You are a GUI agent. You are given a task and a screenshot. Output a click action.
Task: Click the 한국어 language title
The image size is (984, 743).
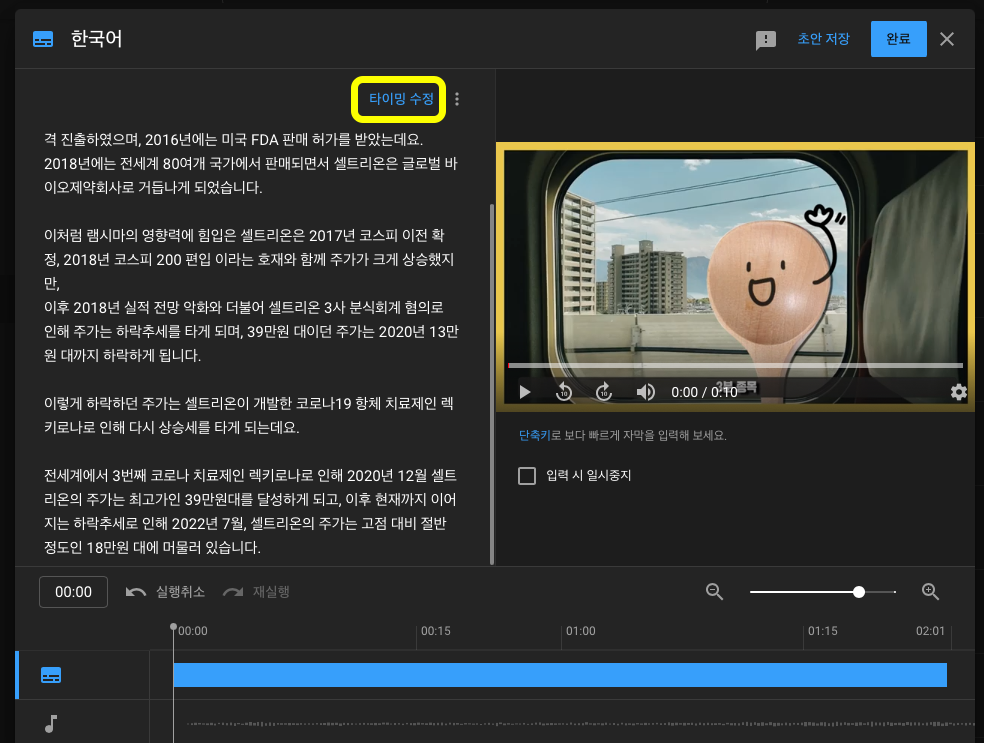tap(97, 39)
